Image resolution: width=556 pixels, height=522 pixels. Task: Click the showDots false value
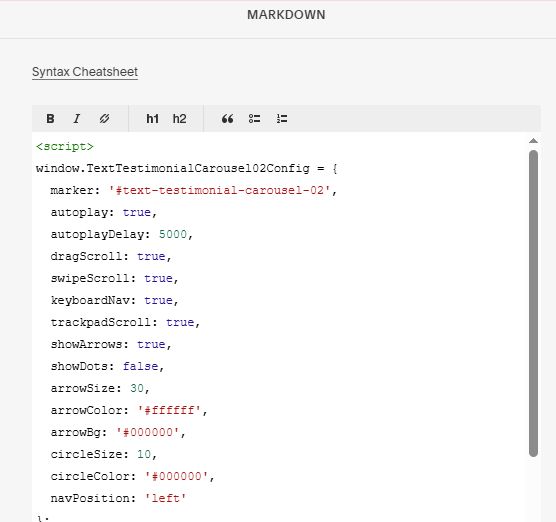[x=140, y=366]
